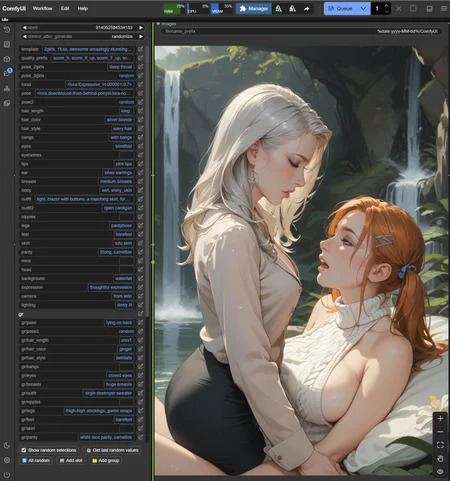Open the Manager panel
Screen dimensions: 450x481
click(254, 9)
